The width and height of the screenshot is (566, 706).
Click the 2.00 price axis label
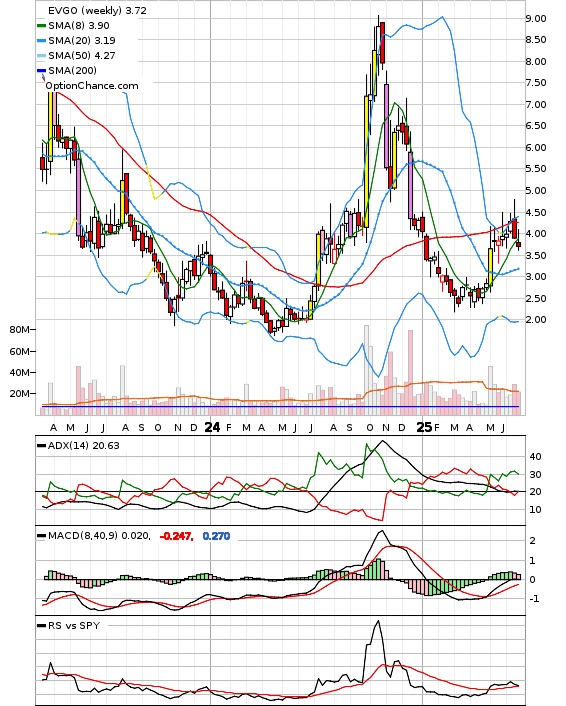coord(536,320)
